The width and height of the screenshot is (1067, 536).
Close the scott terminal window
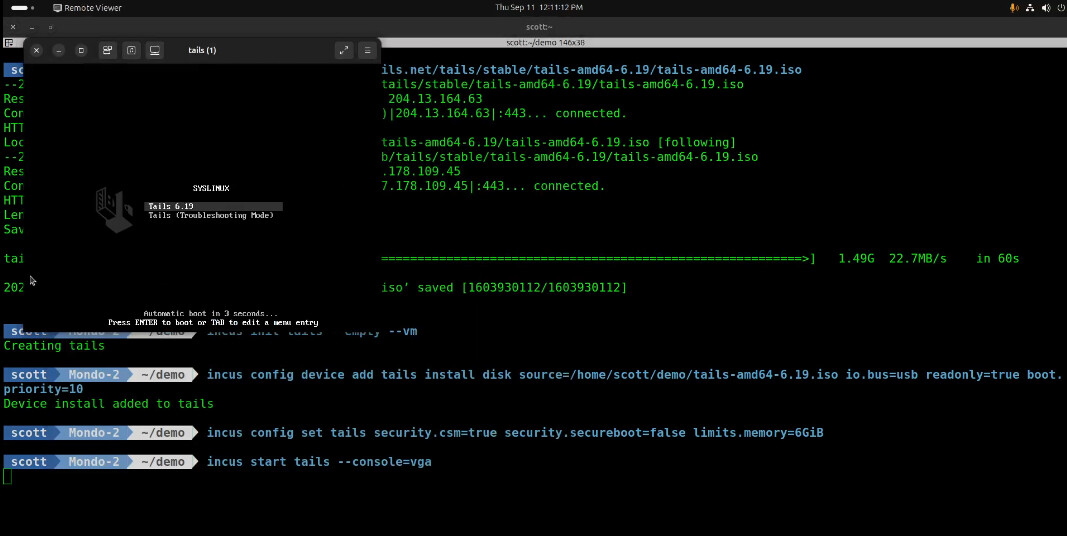click(13, 27)
